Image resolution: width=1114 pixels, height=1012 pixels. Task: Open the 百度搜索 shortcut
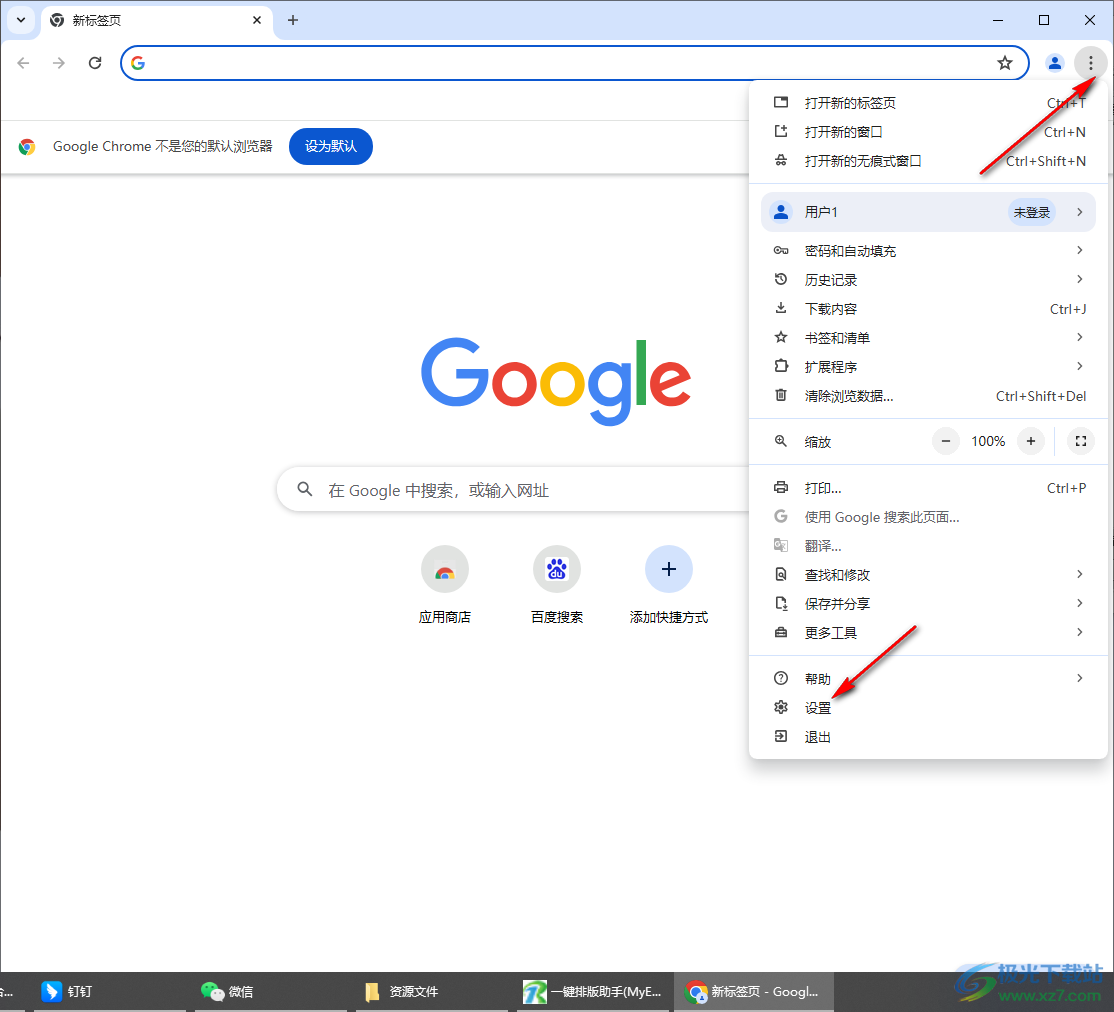coord(557,586)
